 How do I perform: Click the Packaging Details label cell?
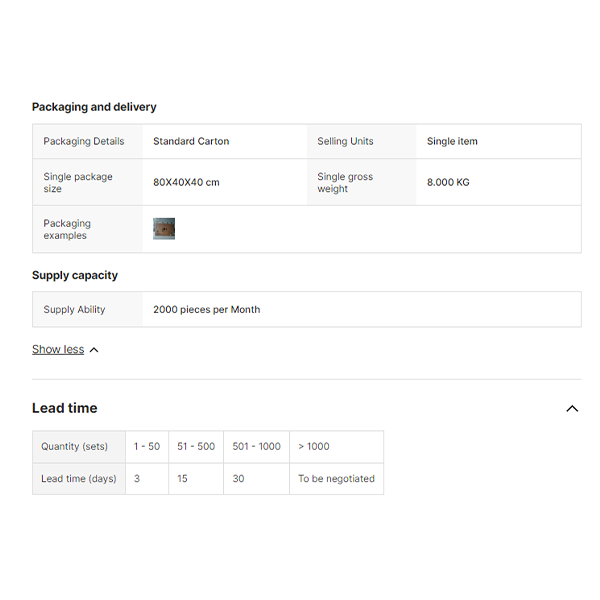point(84,141)
